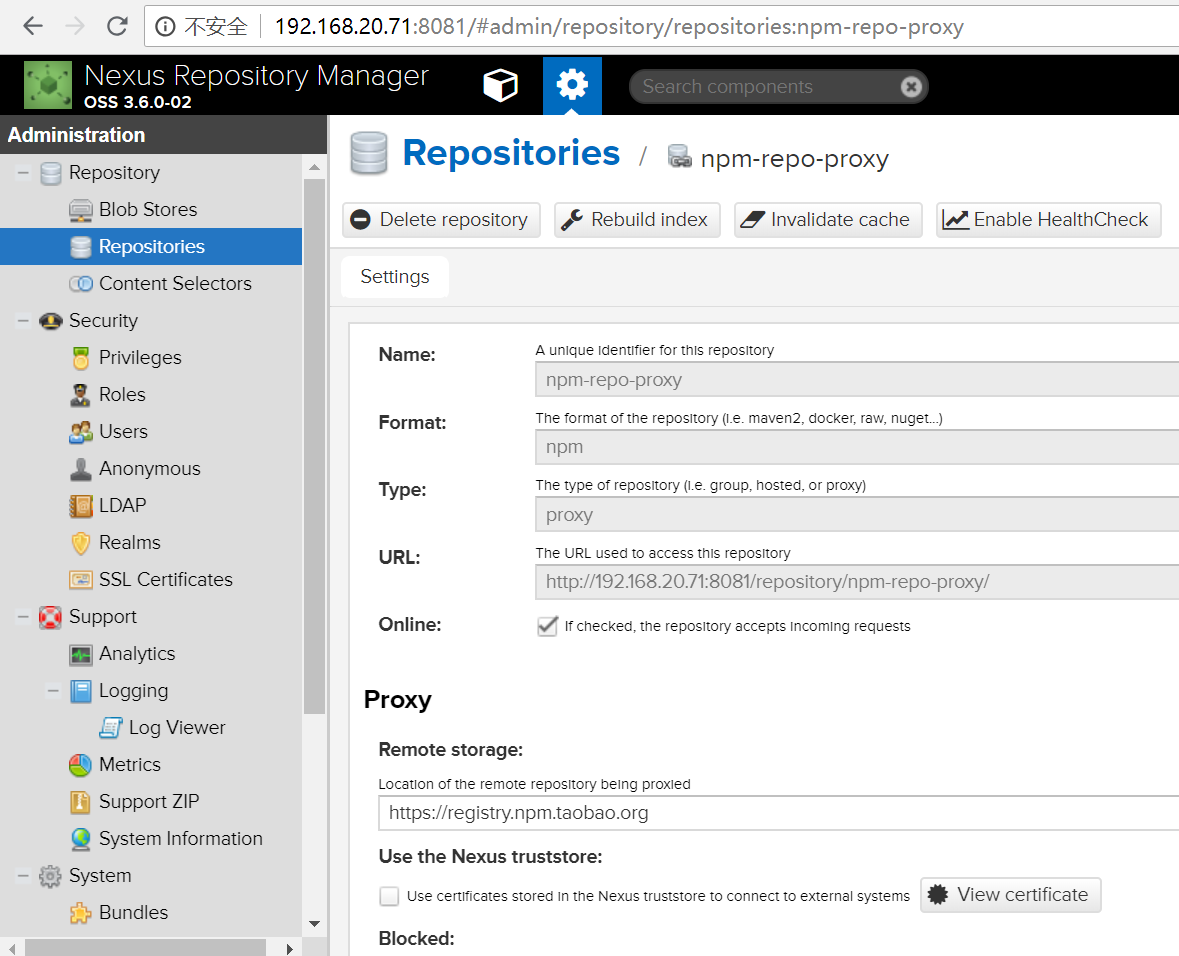Collapse the Logging tree node
Viewport: 1179px width, 956px height.
(x=53, y=690)
